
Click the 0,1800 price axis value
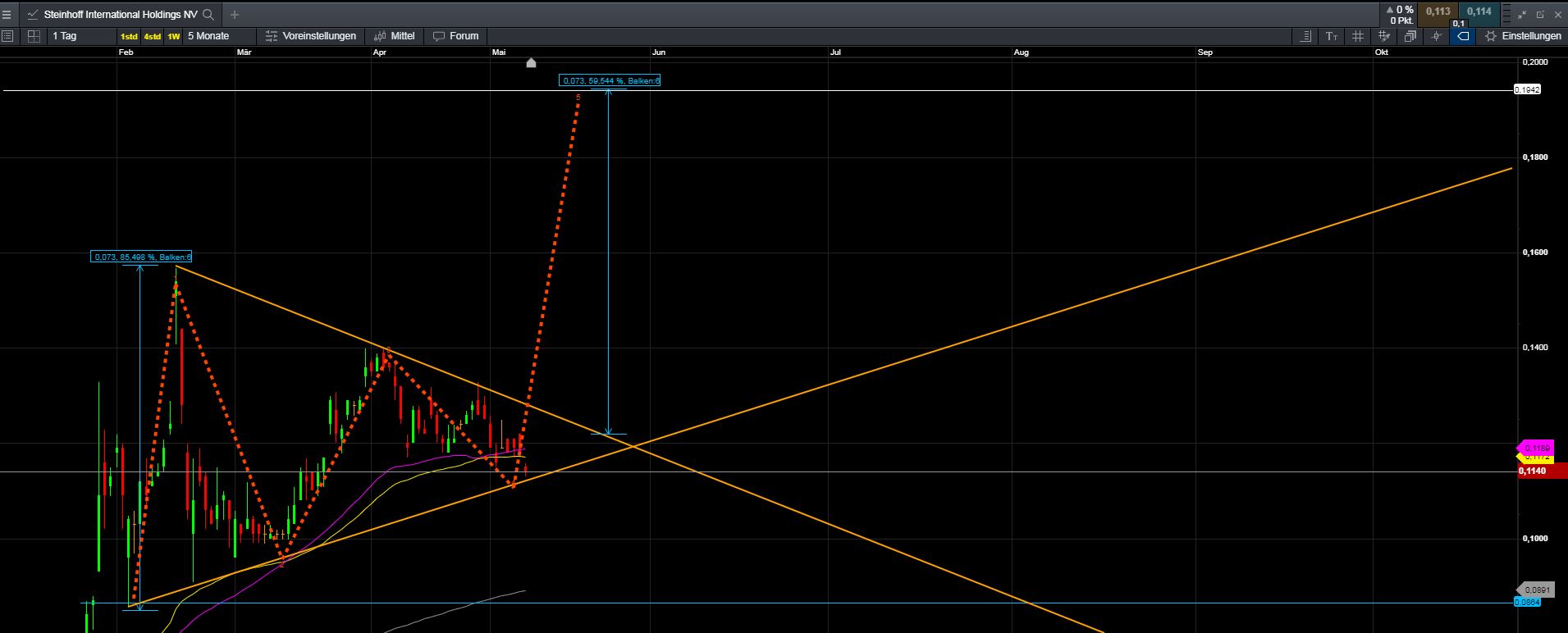[1534, 157]
